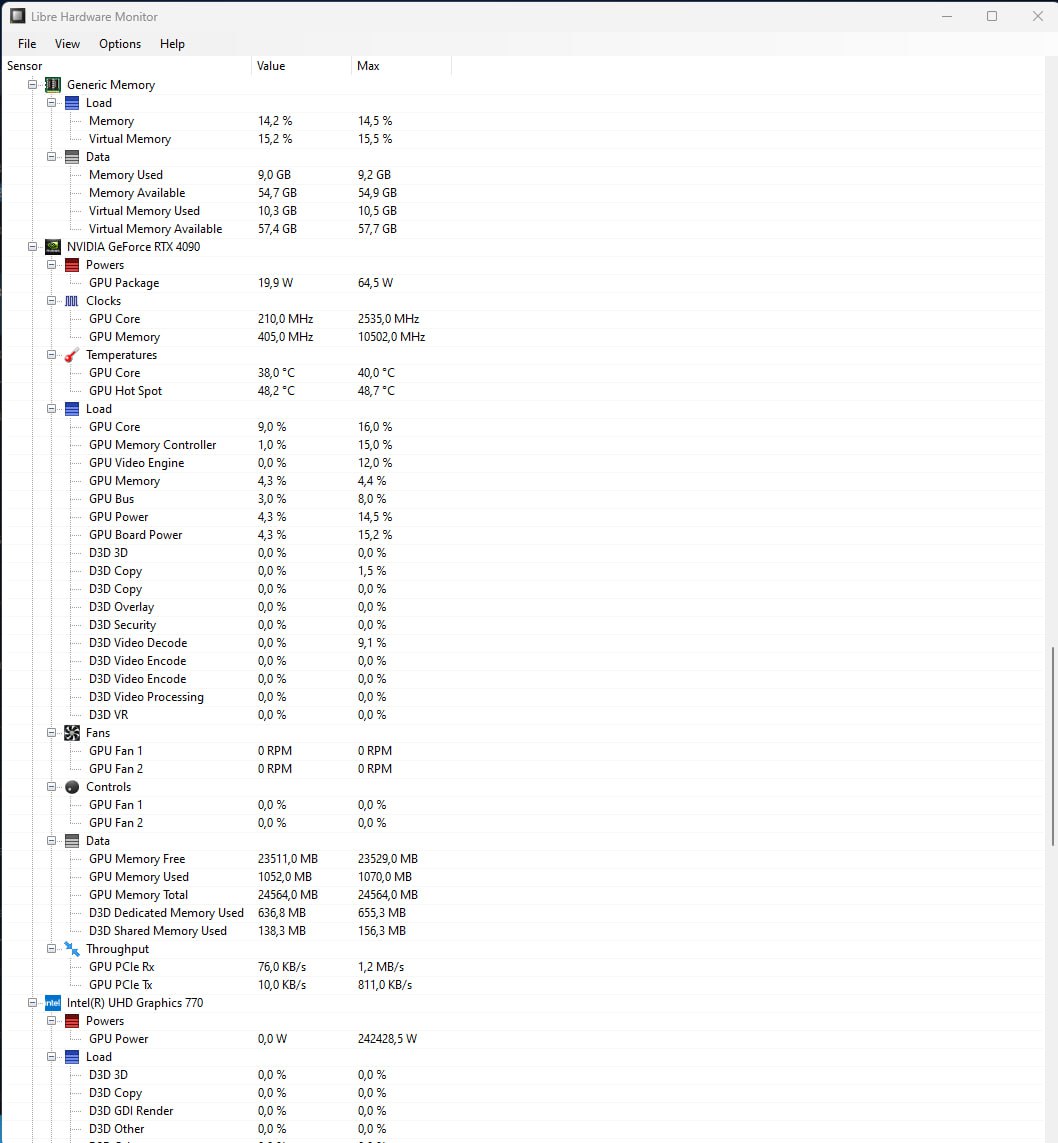
Task: Select the GPU Bus load row
Action: [522, 499]
